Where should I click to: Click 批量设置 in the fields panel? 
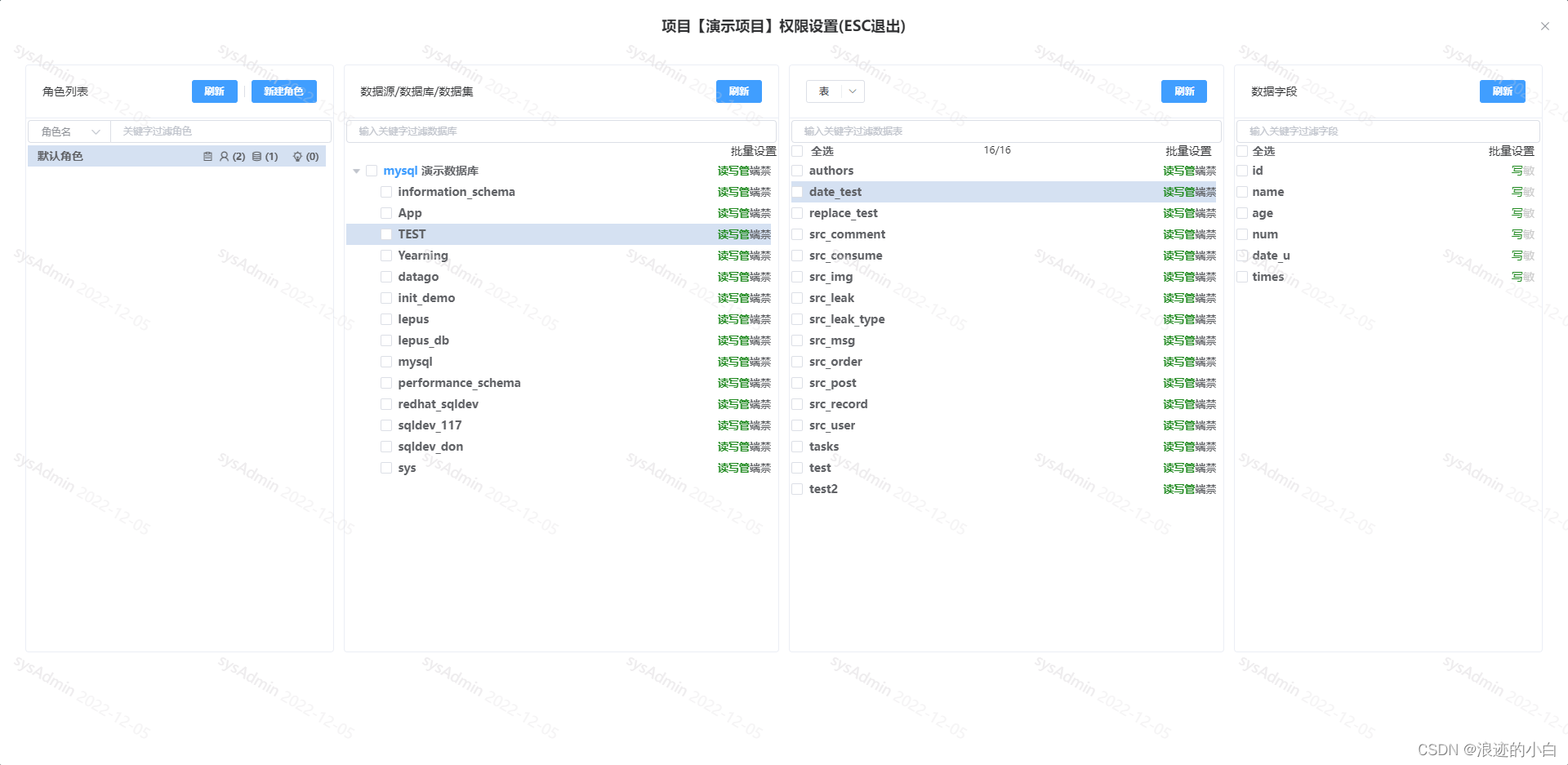click(1511, 151)
